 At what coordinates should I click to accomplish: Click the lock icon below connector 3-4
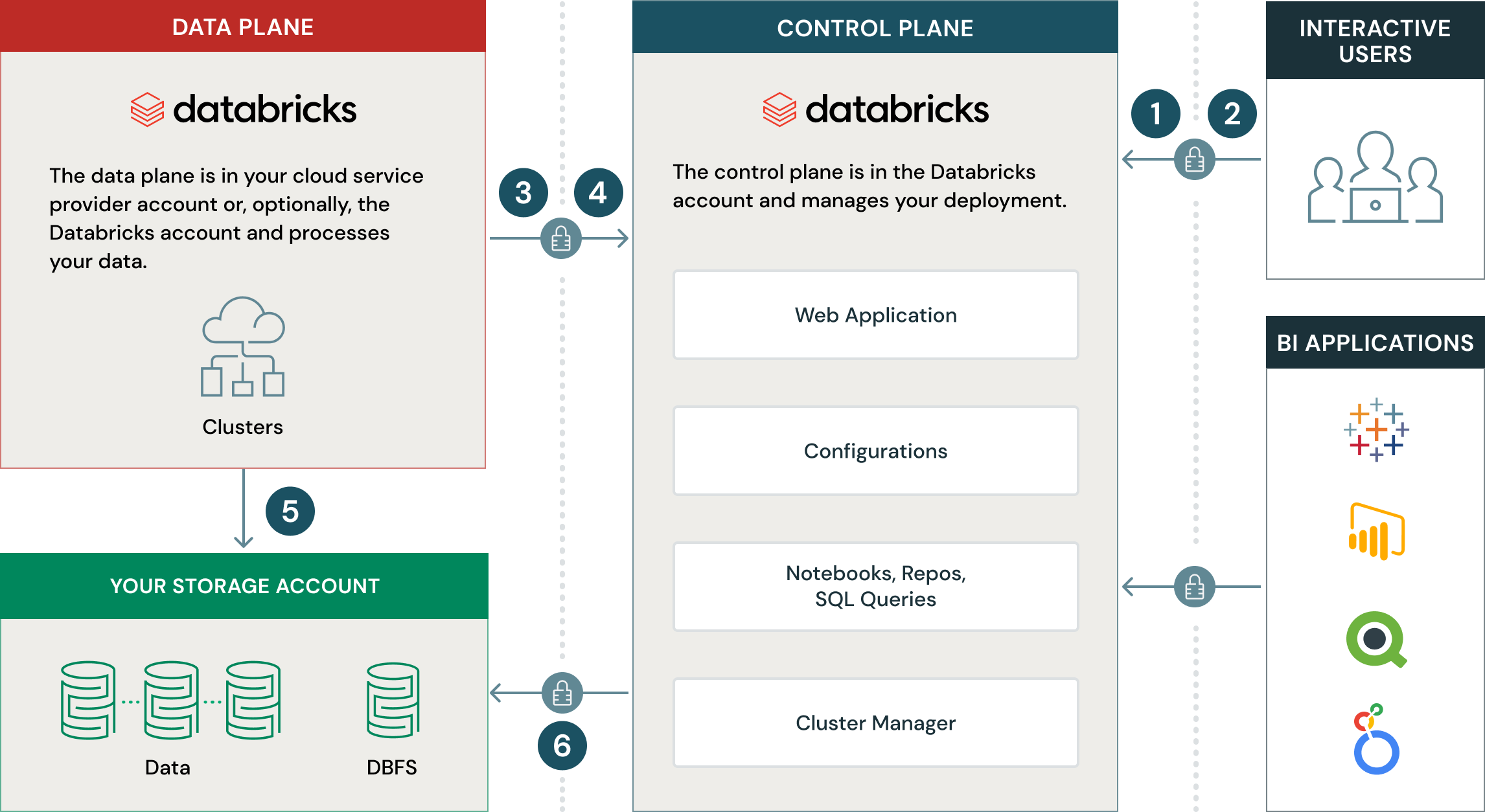point(561,239)
